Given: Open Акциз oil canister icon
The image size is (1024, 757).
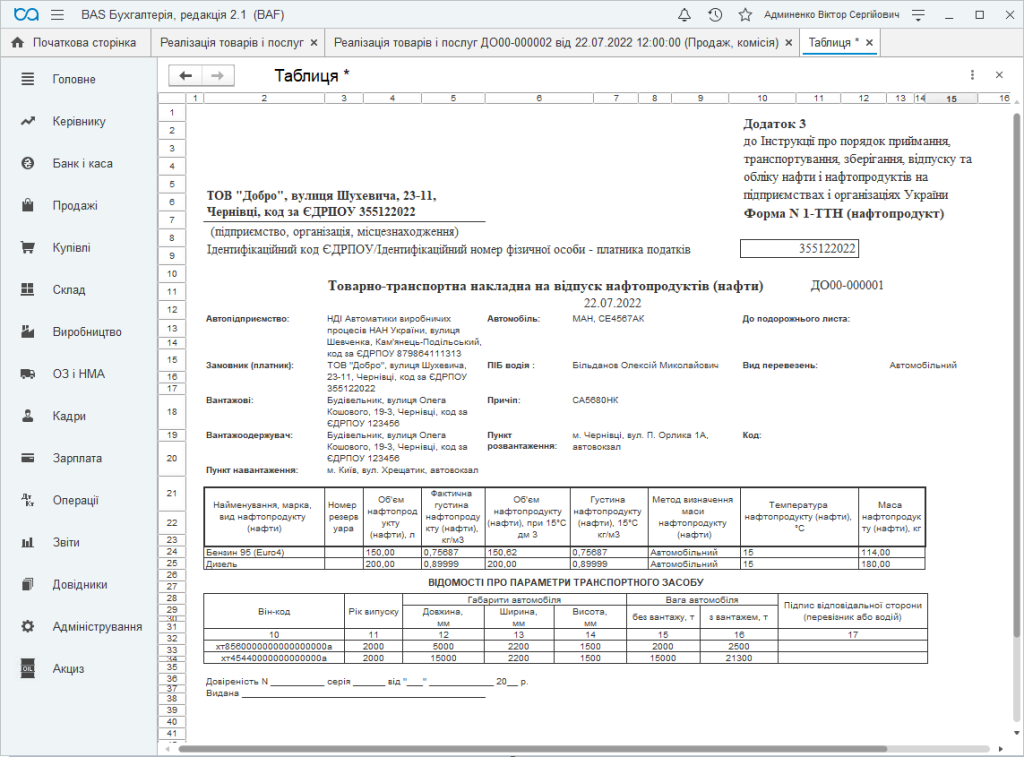Looking at the screenshot, I should (27, 669).
